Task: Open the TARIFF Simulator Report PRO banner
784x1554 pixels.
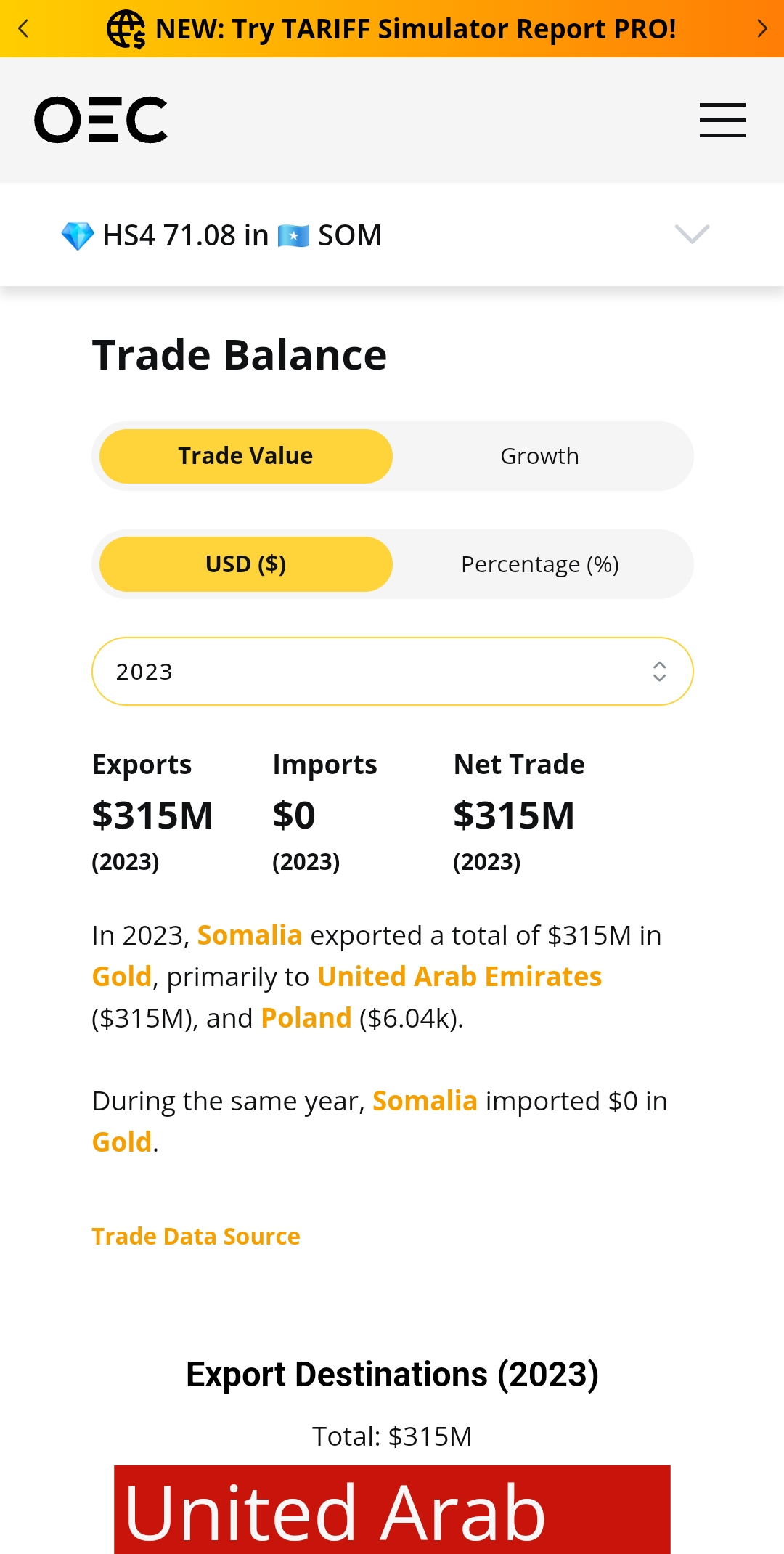Action: [416, 29]
